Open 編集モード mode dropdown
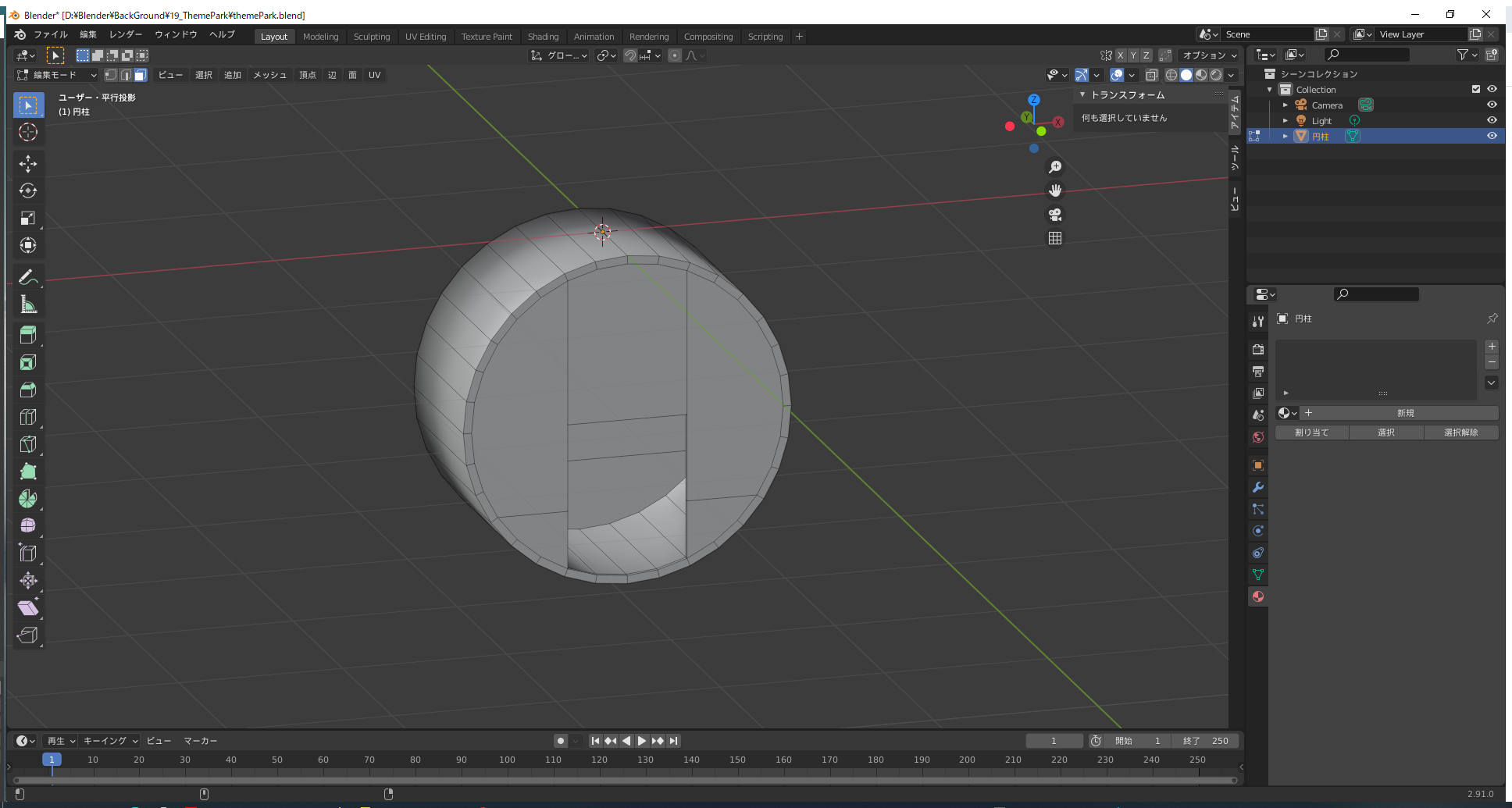 point(57,75)
